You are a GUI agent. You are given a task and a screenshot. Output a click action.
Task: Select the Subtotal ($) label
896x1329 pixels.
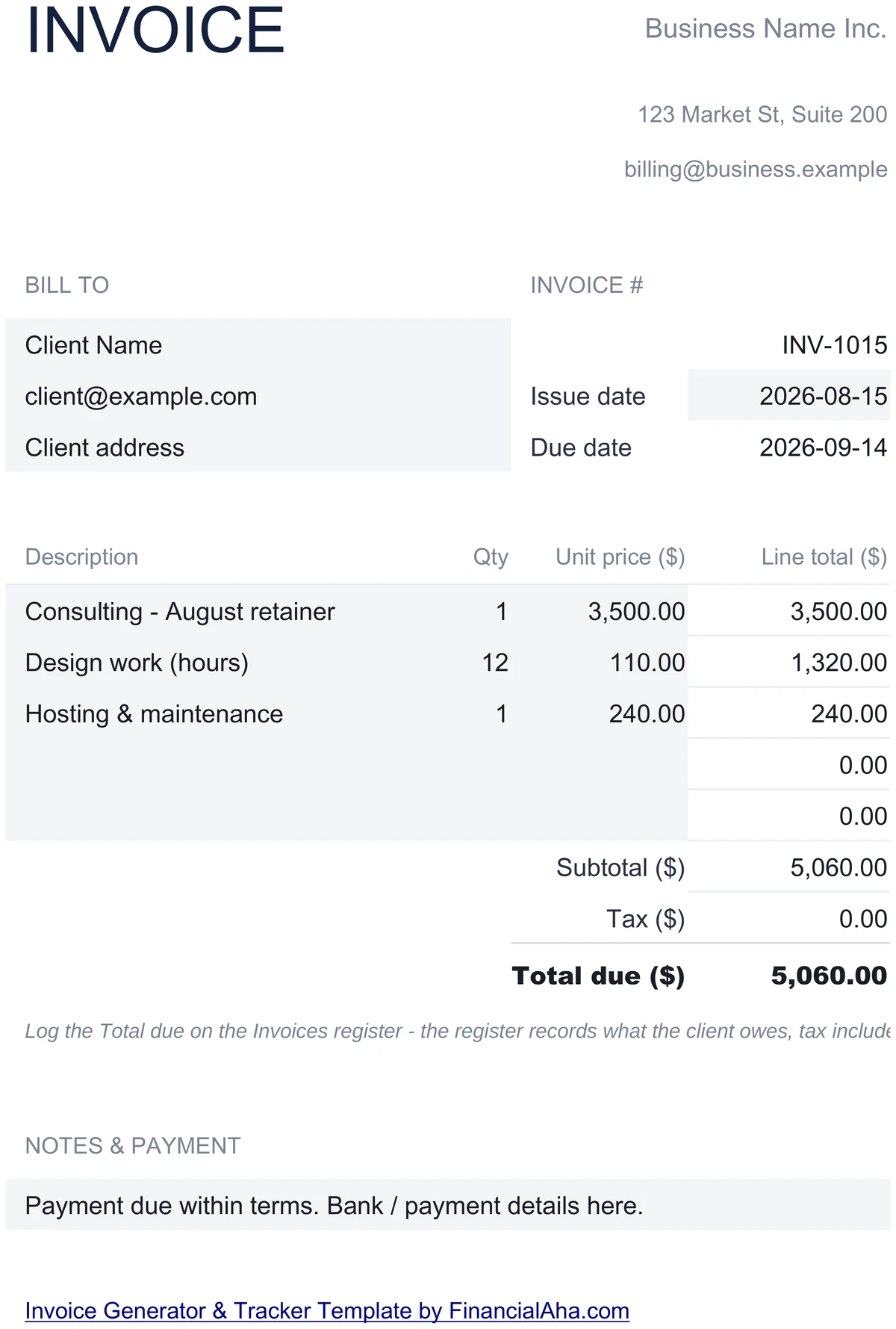click(620, 867)
